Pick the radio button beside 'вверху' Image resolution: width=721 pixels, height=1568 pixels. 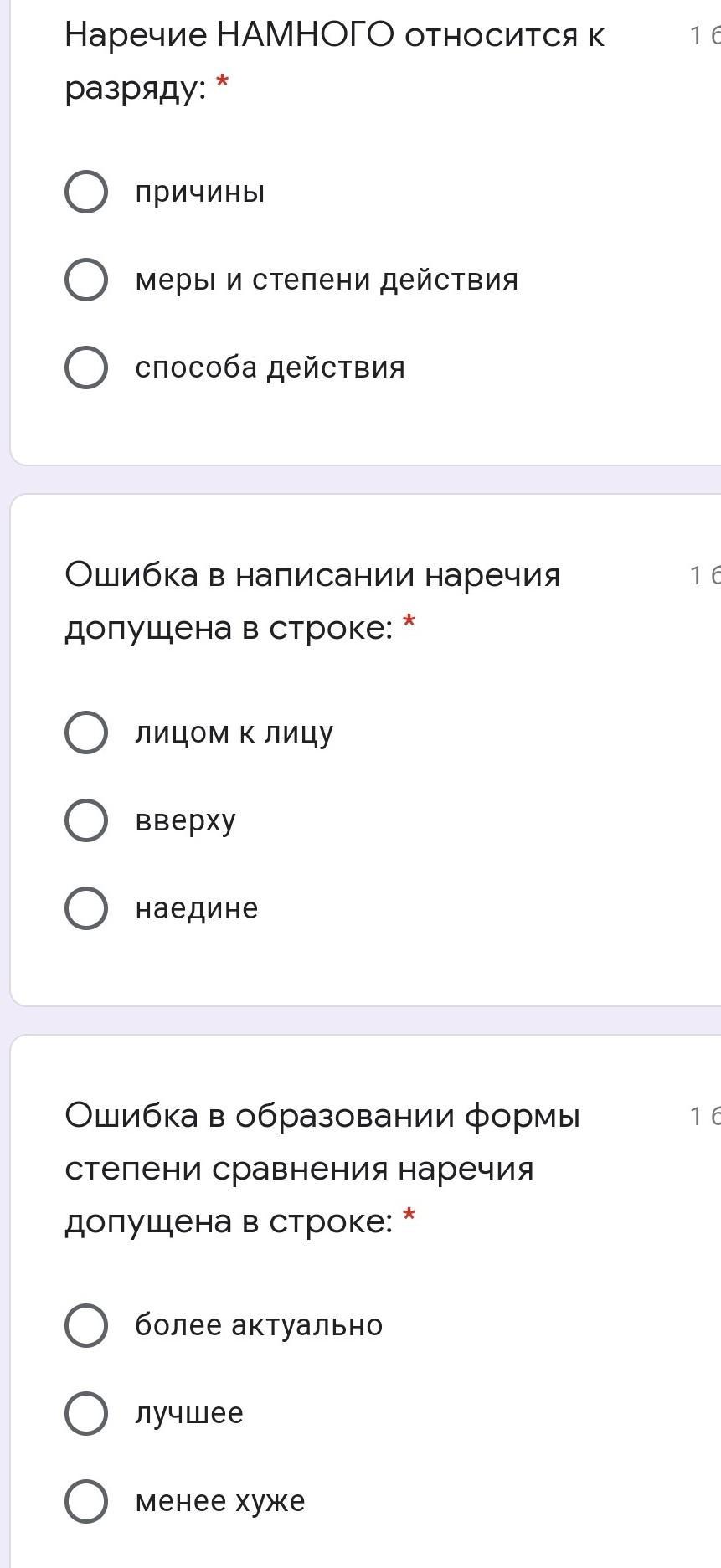pyautogui.click(x=86, y=820)
